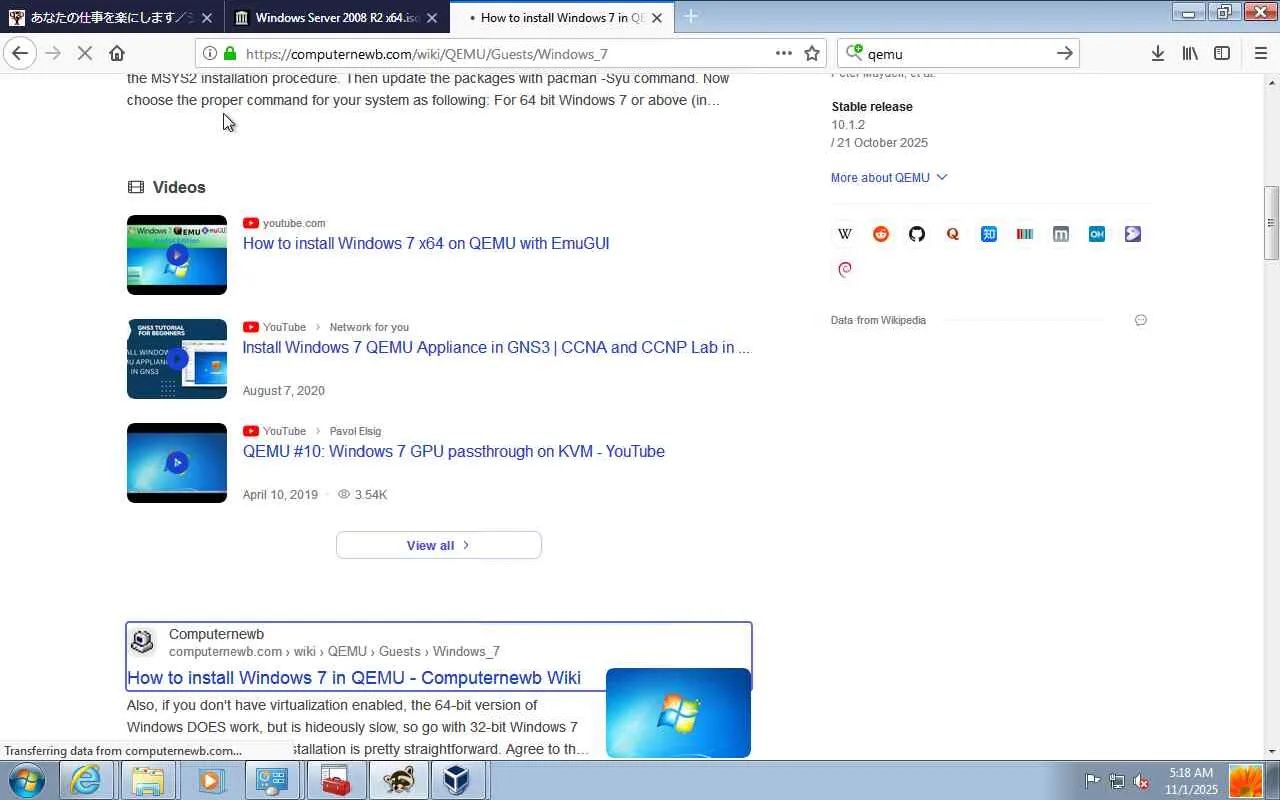Open the taskbar clock showing 5:18 AM
The image size is (1280, 800).
tap(1190, 781)
